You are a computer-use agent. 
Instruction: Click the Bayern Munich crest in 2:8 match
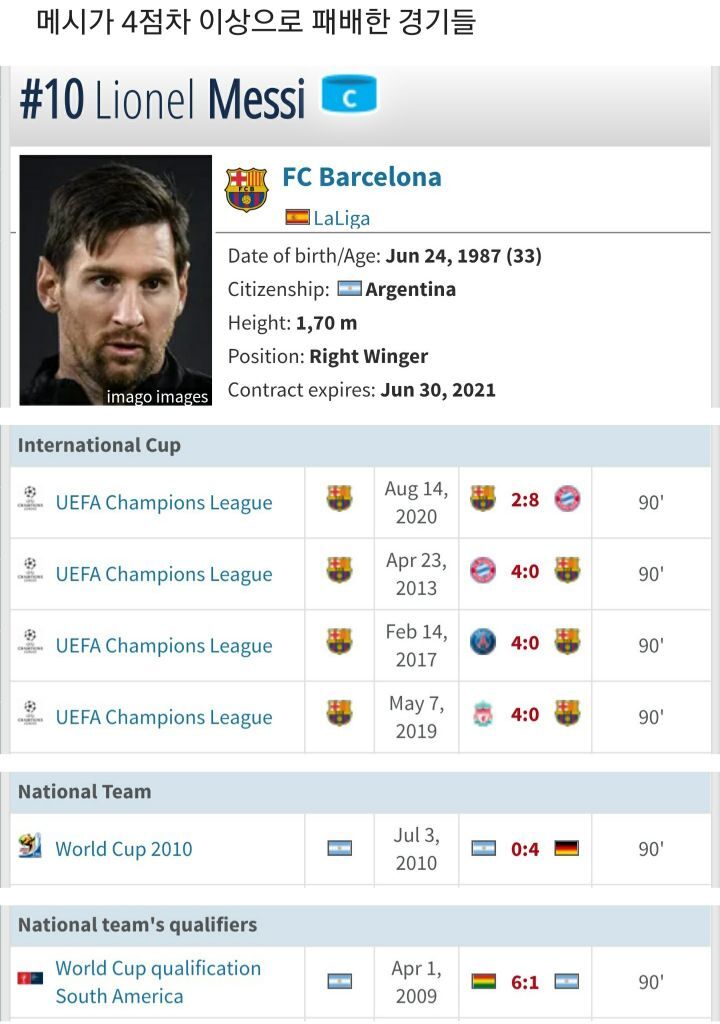[x=567, y=499]
